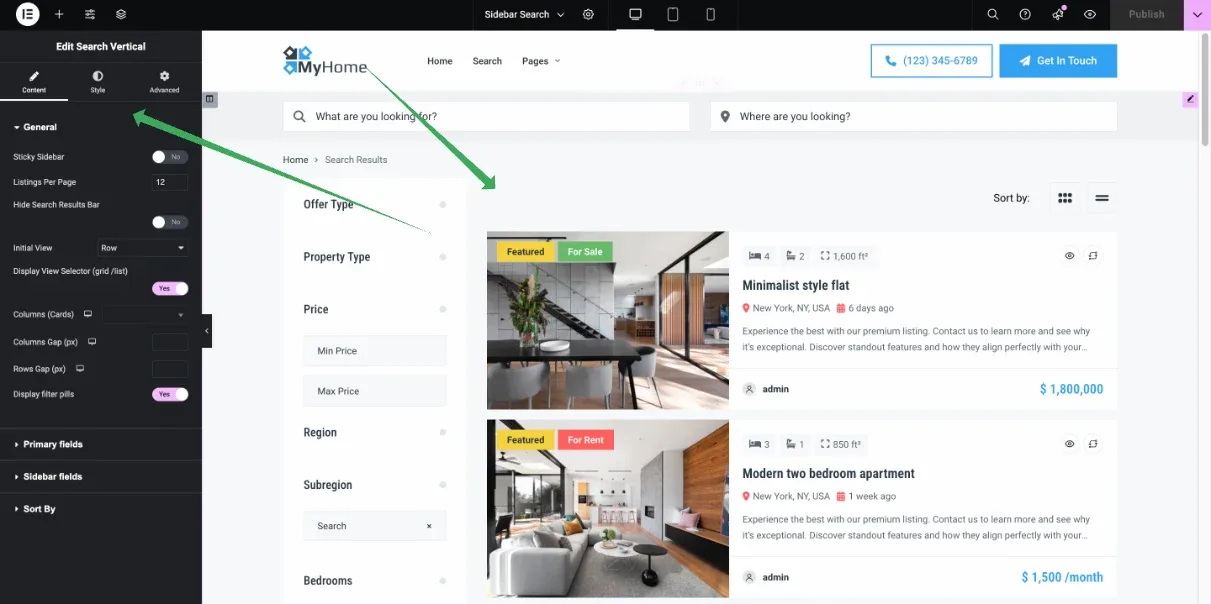The image size is (1211, 604).
Task: Open the Elementor logo menu
Action: (x=28, y=14)
